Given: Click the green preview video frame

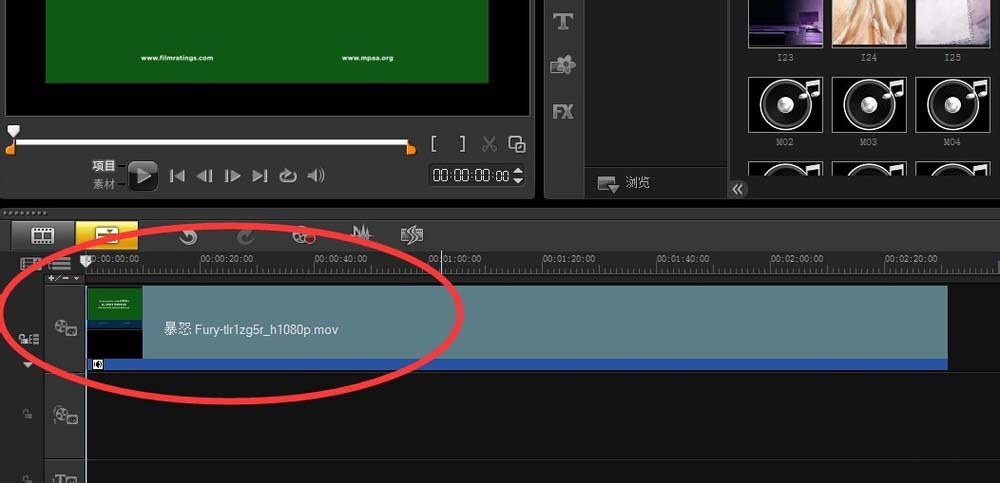Looking at the screenshot, I should point(267,41).
